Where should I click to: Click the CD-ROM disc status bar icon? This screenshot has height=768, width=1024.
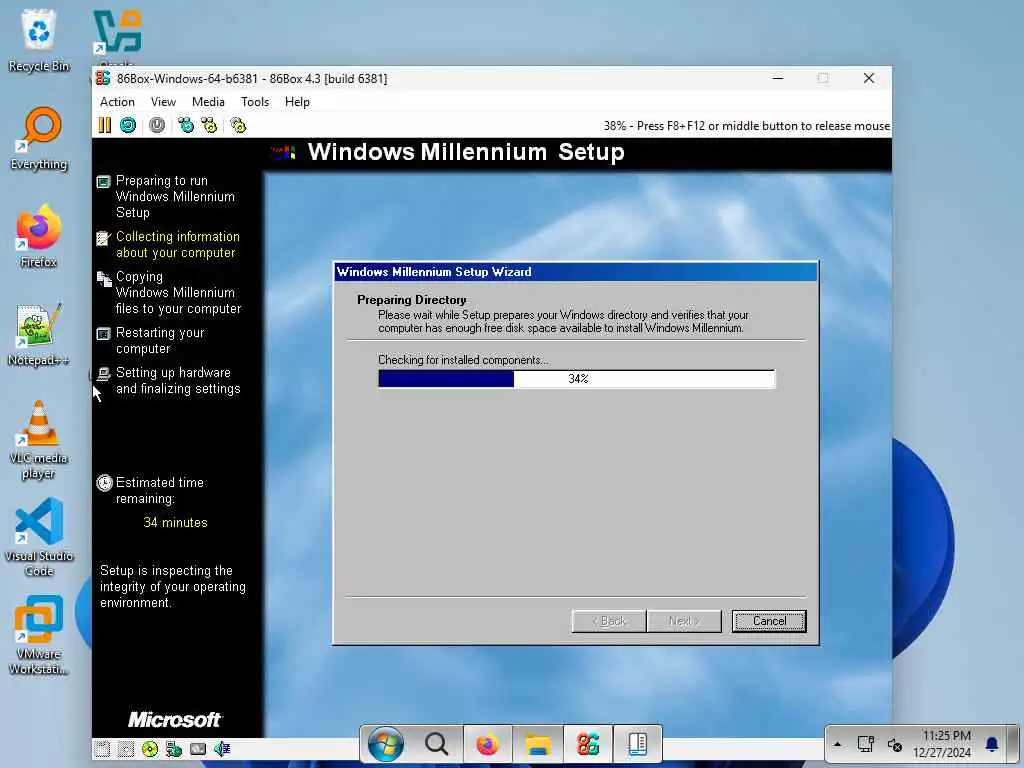(x=150, y=749)
